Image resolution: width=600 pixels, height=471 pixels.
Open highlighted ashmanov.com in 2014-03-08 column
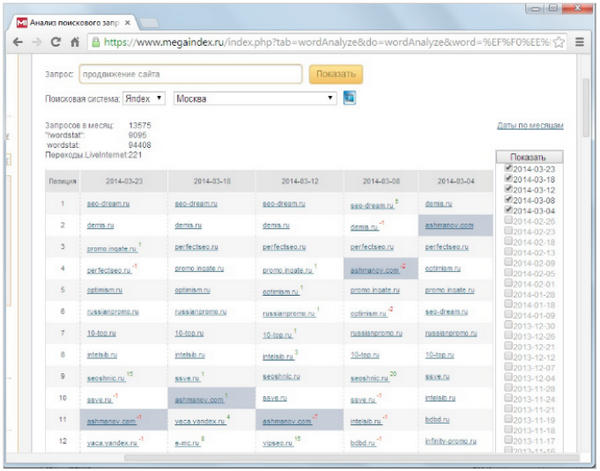[x=375, y=270]
